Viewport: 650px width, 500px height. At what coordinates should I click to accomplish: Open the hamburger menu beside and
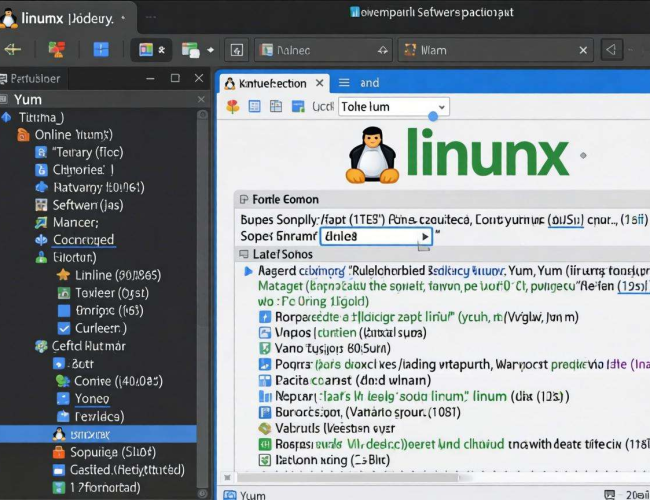[344, 83]
